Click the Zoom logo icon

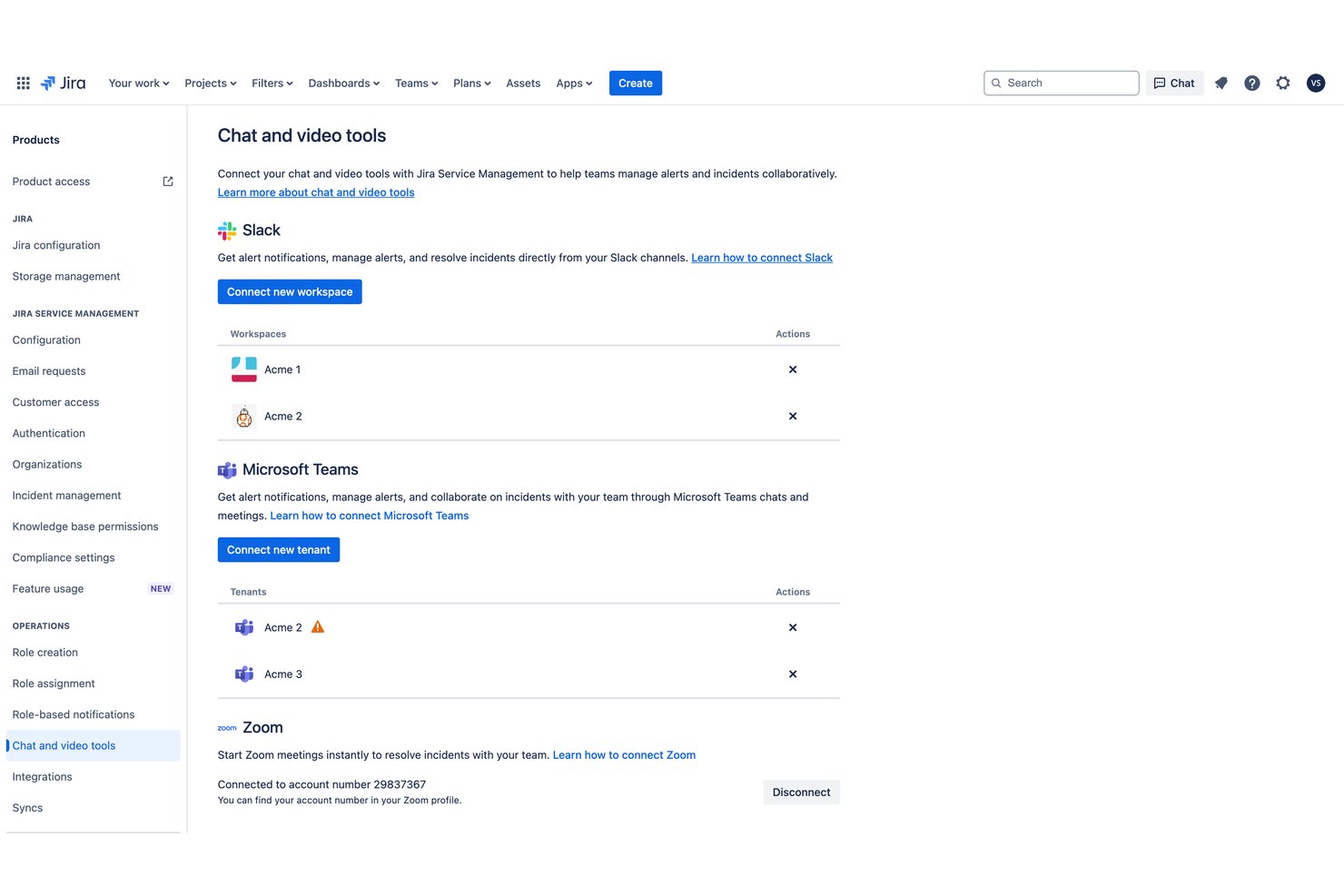227,728
